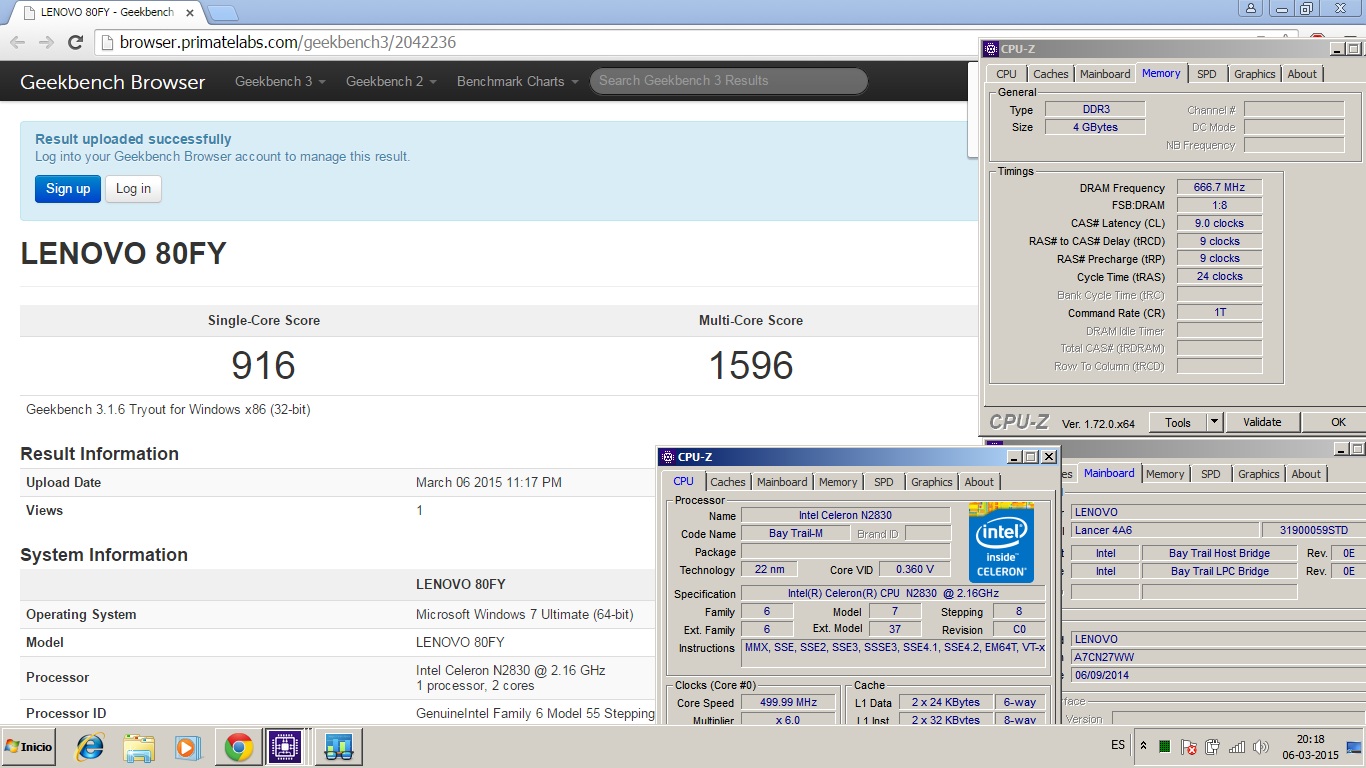Select Caches tab in front CPU-Z window
This screenshot has height=768, width=1366.
point(728,482)
